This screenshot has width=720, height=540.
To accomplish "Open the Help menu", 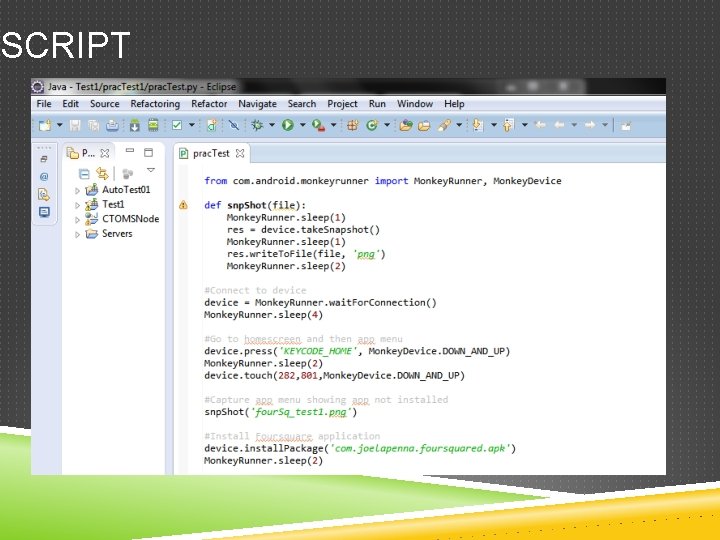I will (x=454, y=104).
